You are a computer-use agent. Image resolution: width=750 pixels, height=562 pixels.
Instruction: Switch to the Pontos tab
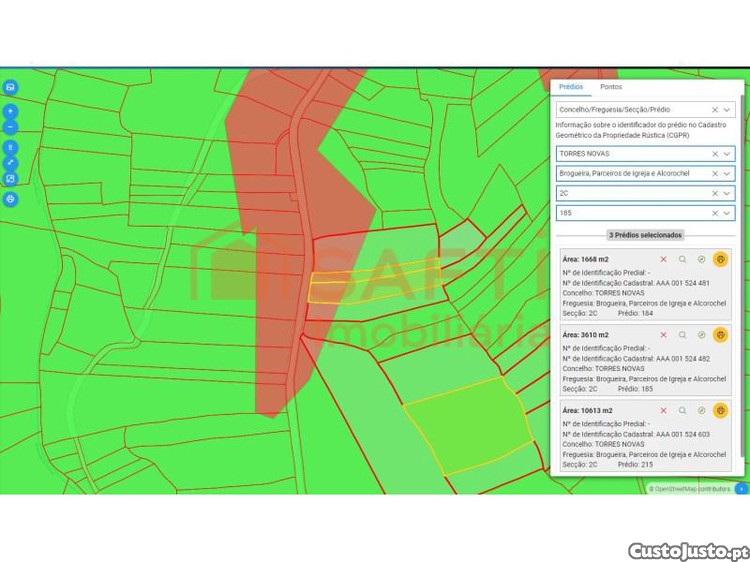610,87
